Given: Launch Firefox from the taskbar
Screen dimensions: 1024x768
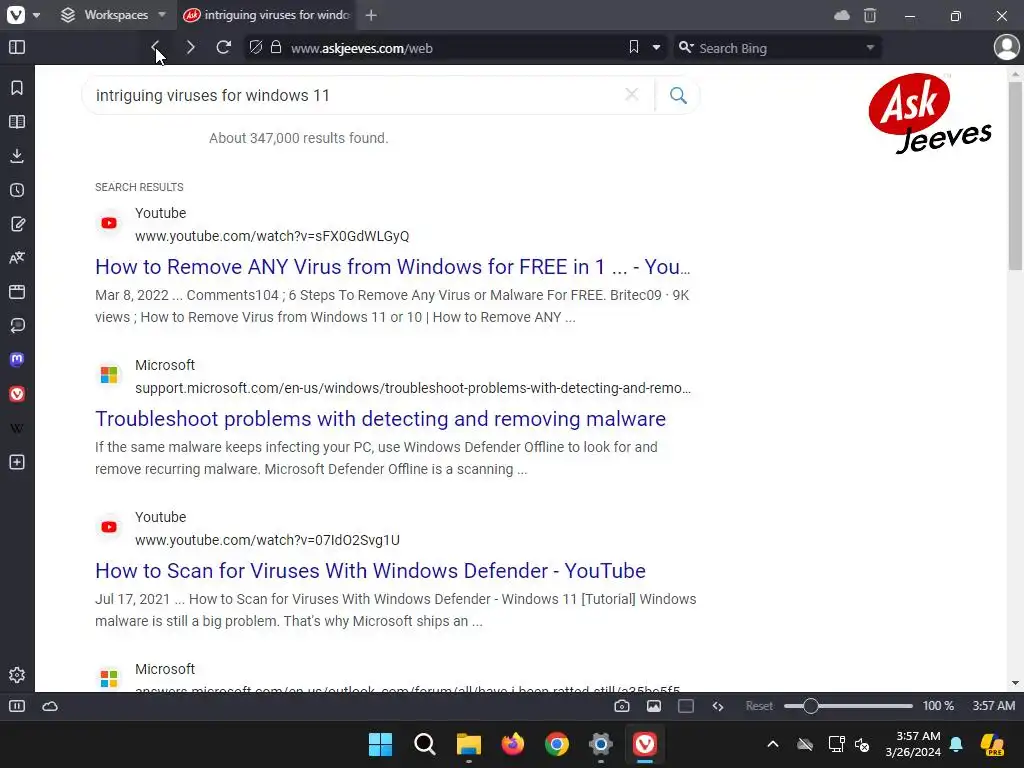Looking at the screenshot, I should [513, 744].
